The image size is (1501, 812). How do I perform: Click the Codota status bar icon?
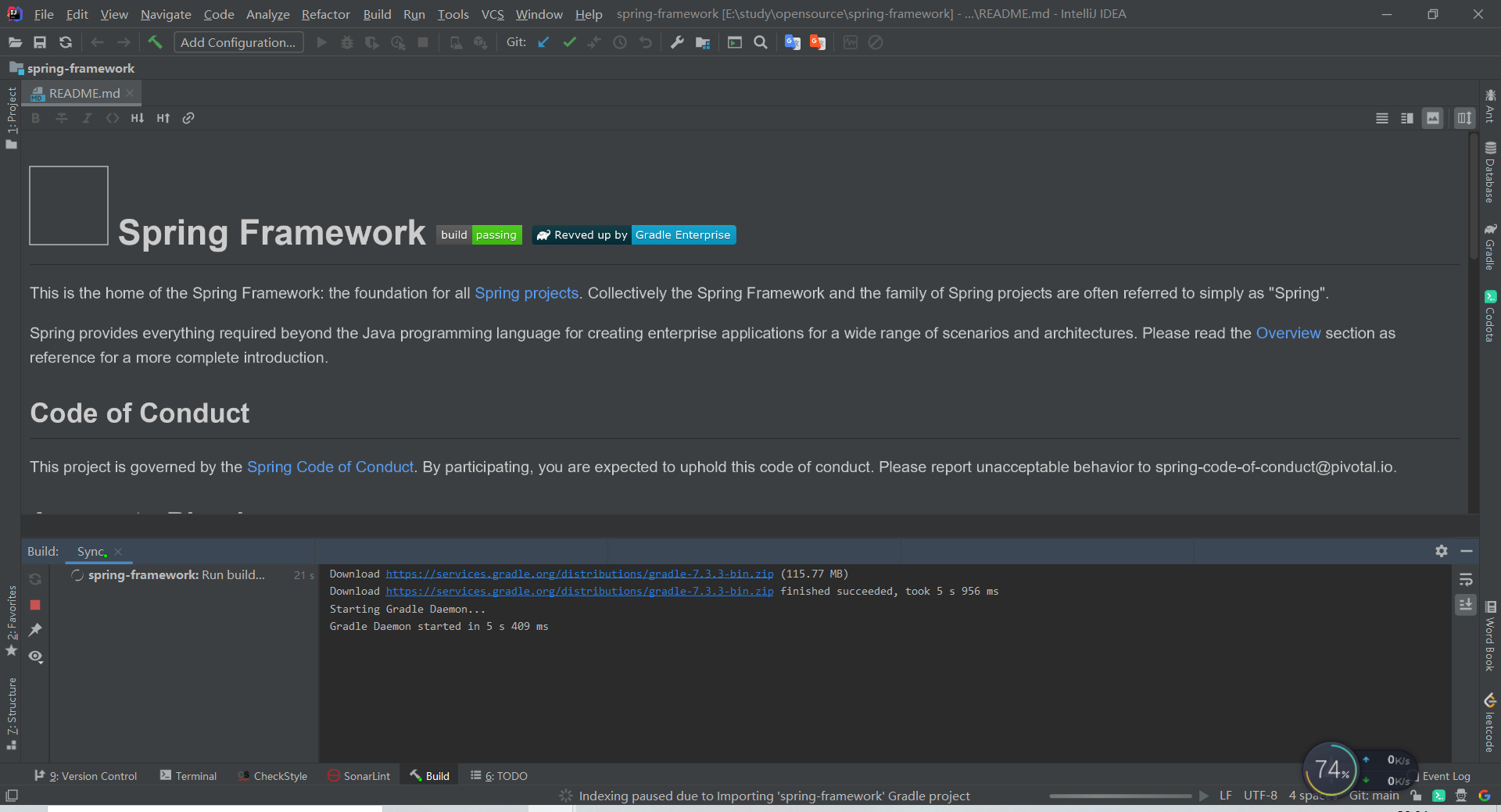pyautogui.click(x=1438, y=796)
